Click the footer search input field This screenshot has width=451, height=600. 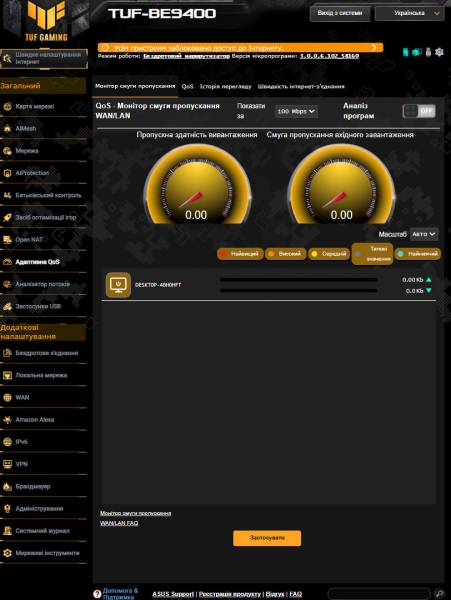point(379,593)
